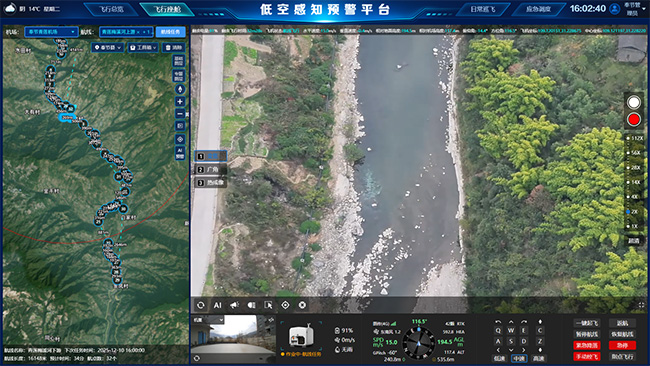Activate the loudspeaker megaphone icon

coord(235,305)
